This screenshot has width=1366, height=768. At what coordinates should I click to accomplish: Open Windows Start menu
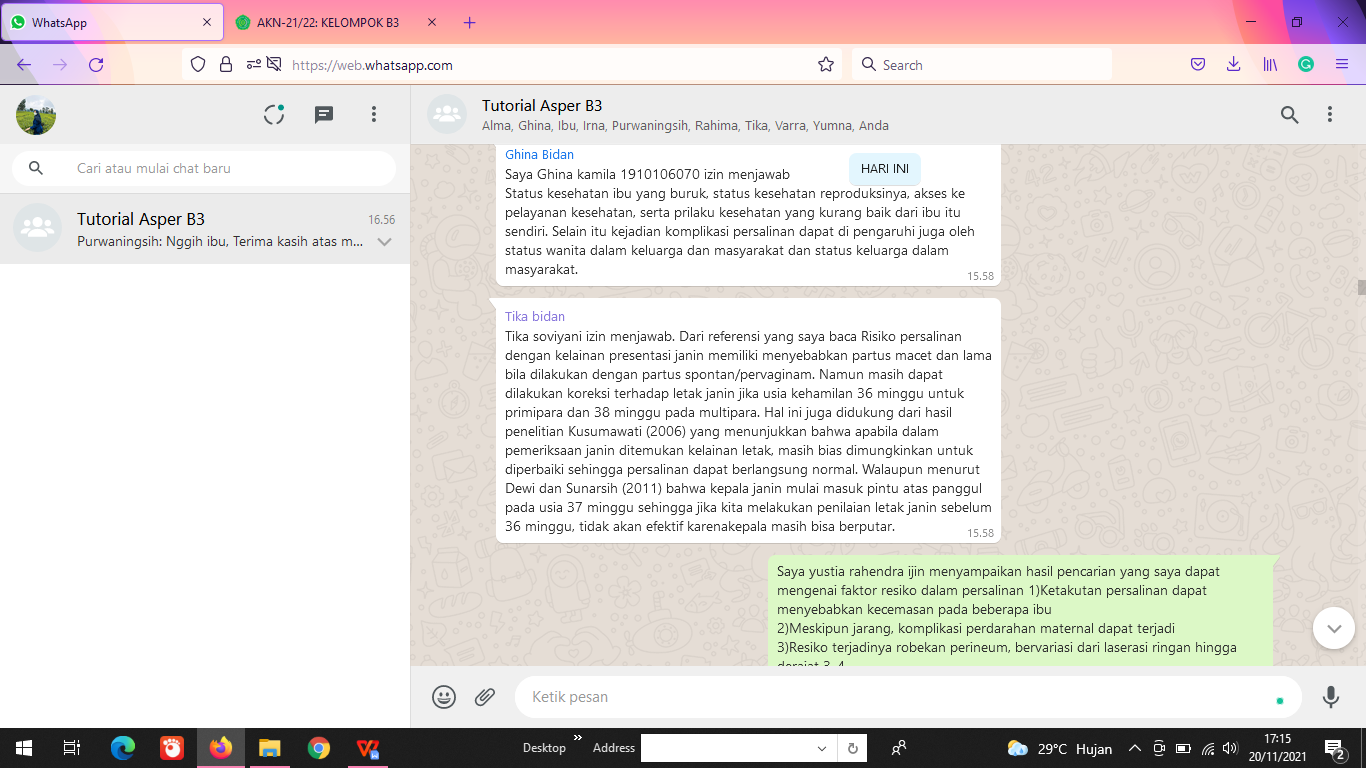[x=24, y=748]
